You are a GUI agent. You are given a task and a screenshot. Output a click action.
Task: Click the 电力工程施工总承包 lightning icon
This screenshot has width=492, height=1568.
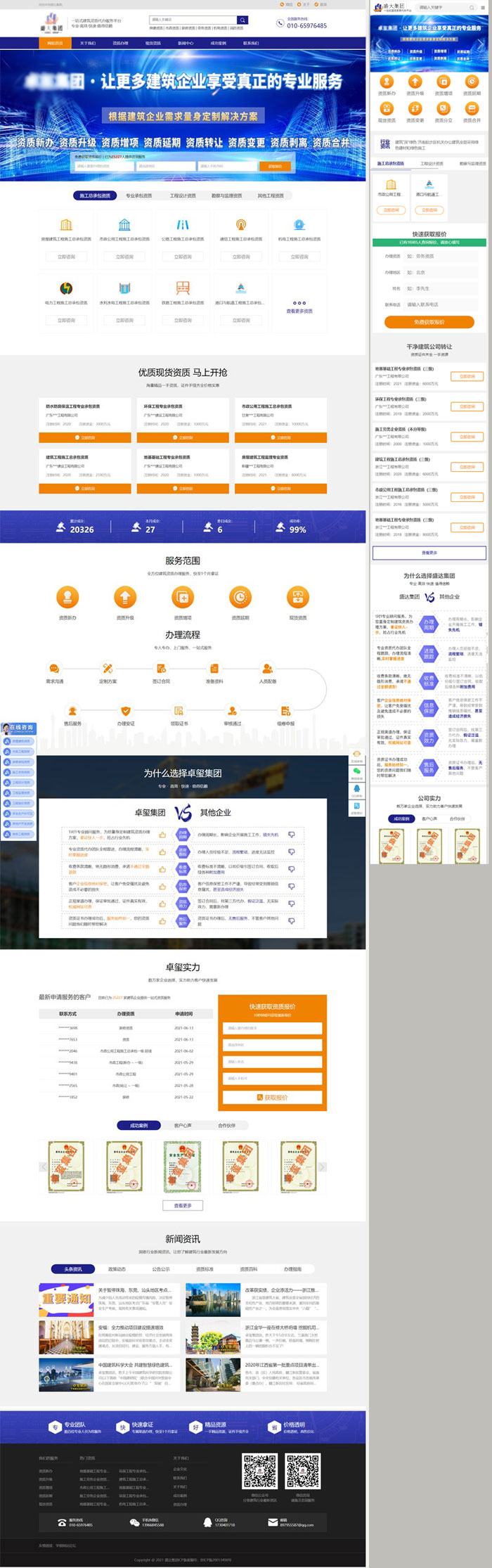click(x=66, y=288)
